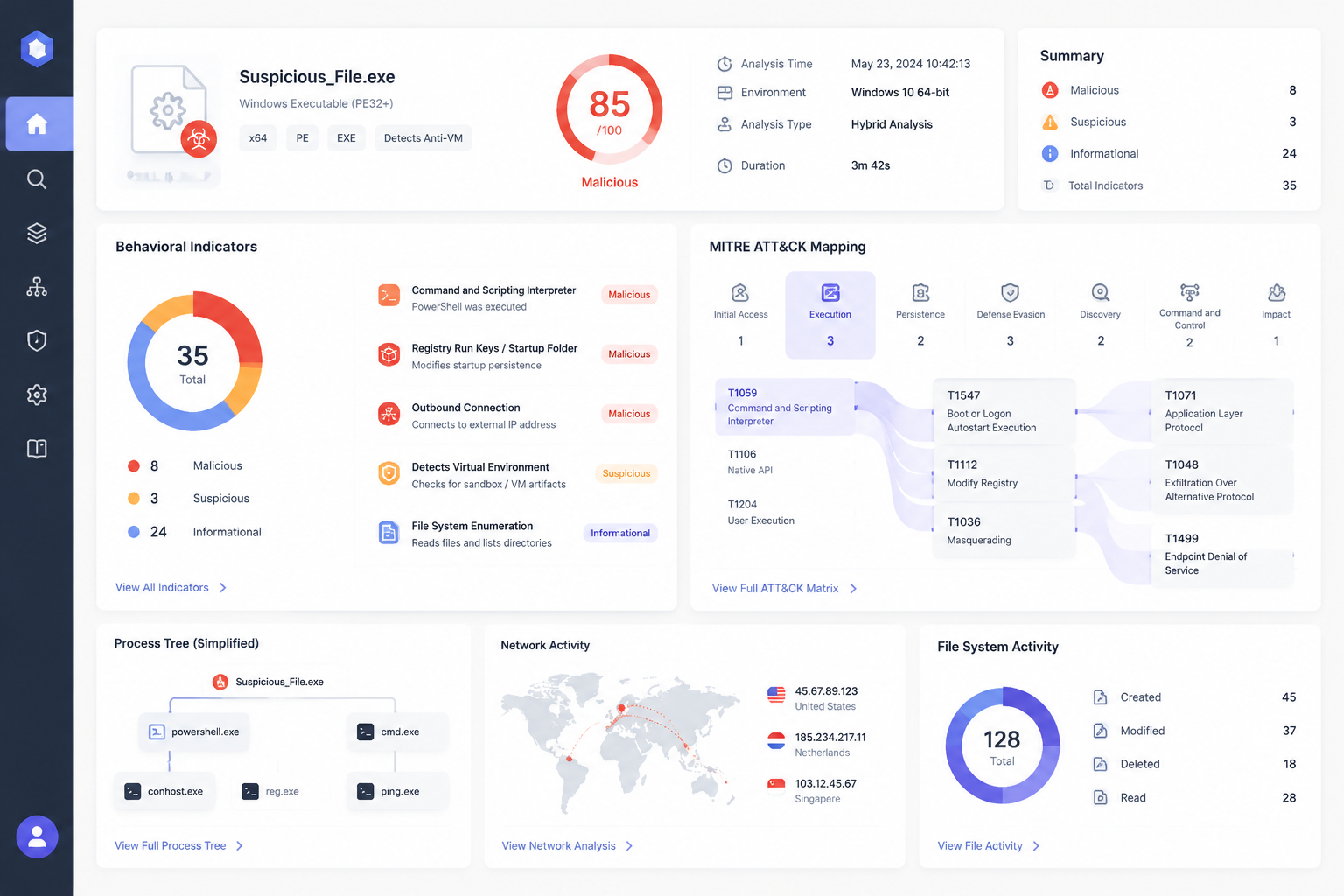Click the user profile avatar
Screen dimensions: 1344x896
(x=37, y=837)
